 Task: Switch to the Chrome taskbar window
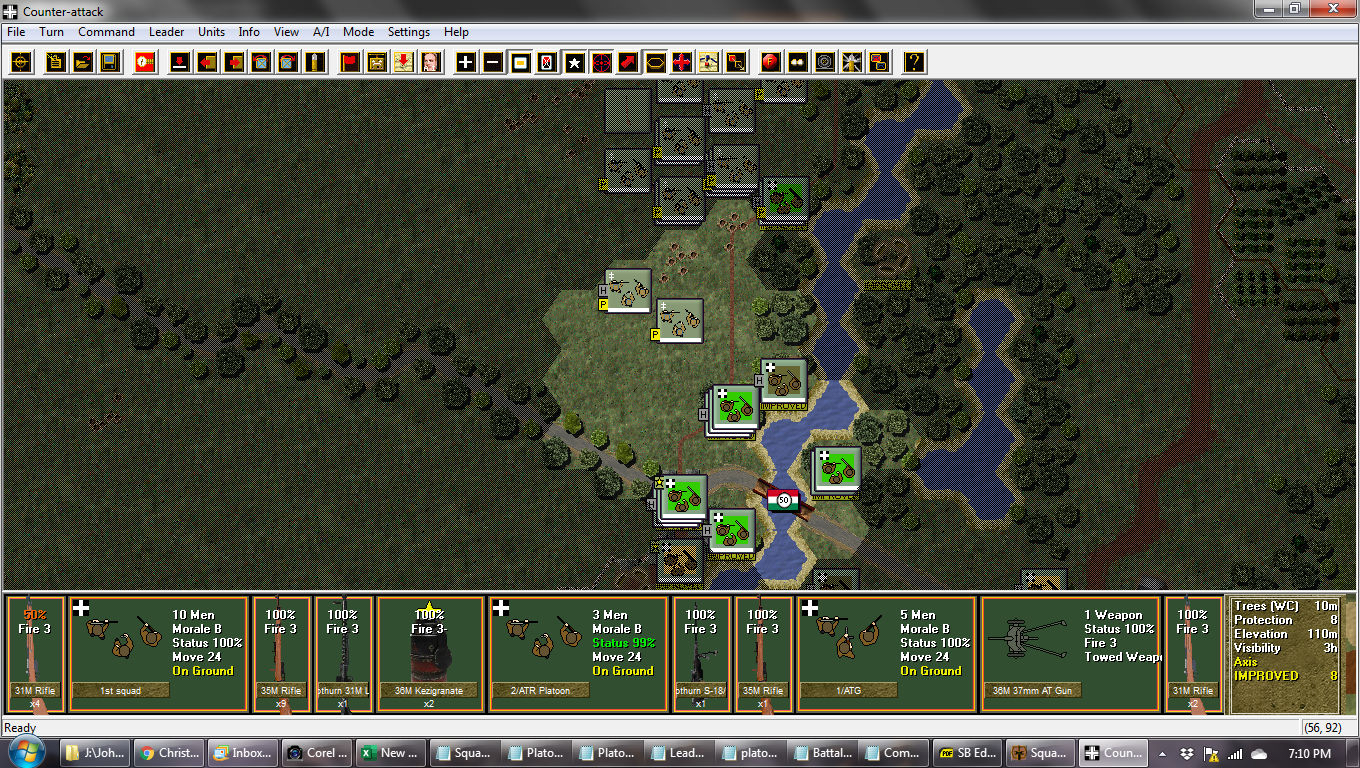pos(169,753)
